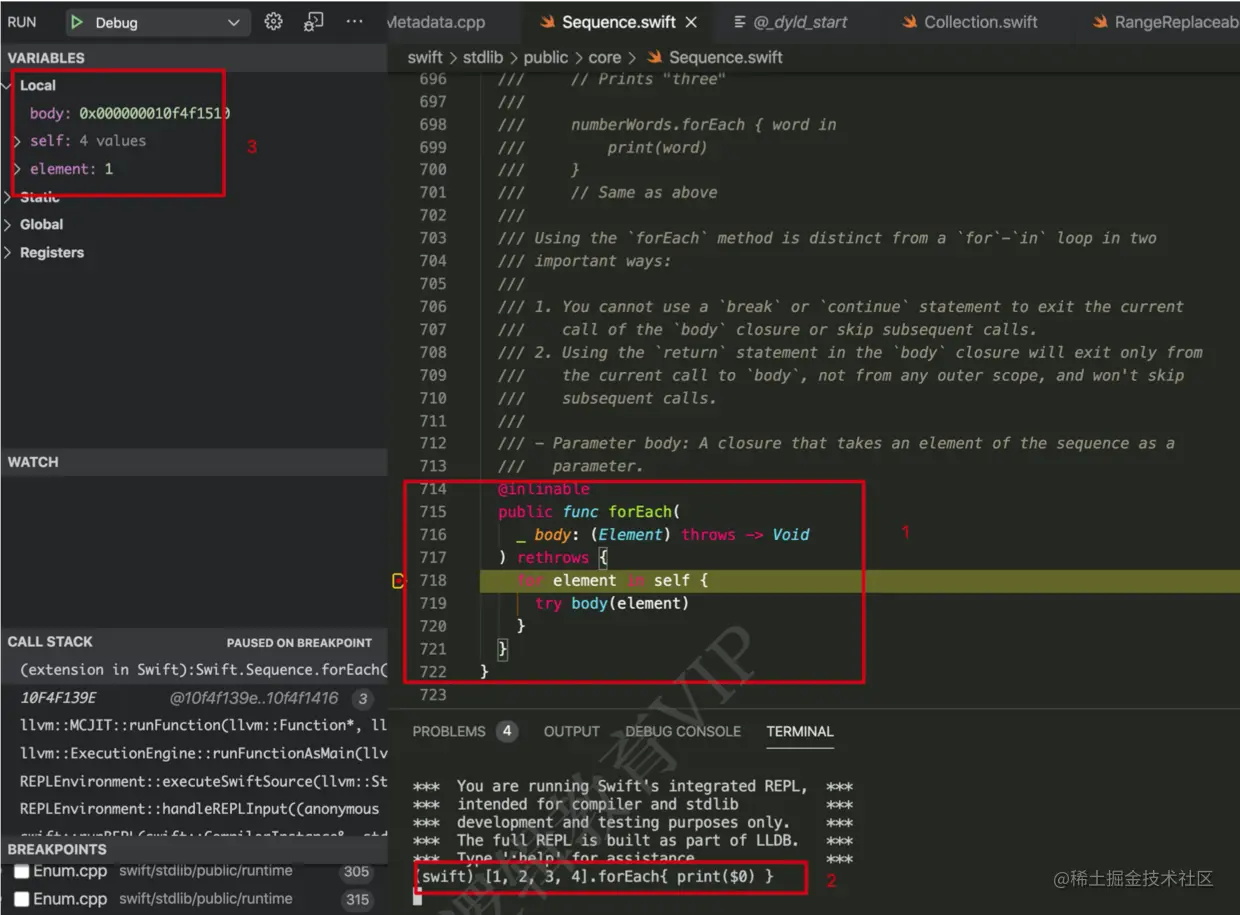Viewport: 1240px width, 915px height.
Task: Open the PROBLEMS panel tab
Action: pos(449,732)
